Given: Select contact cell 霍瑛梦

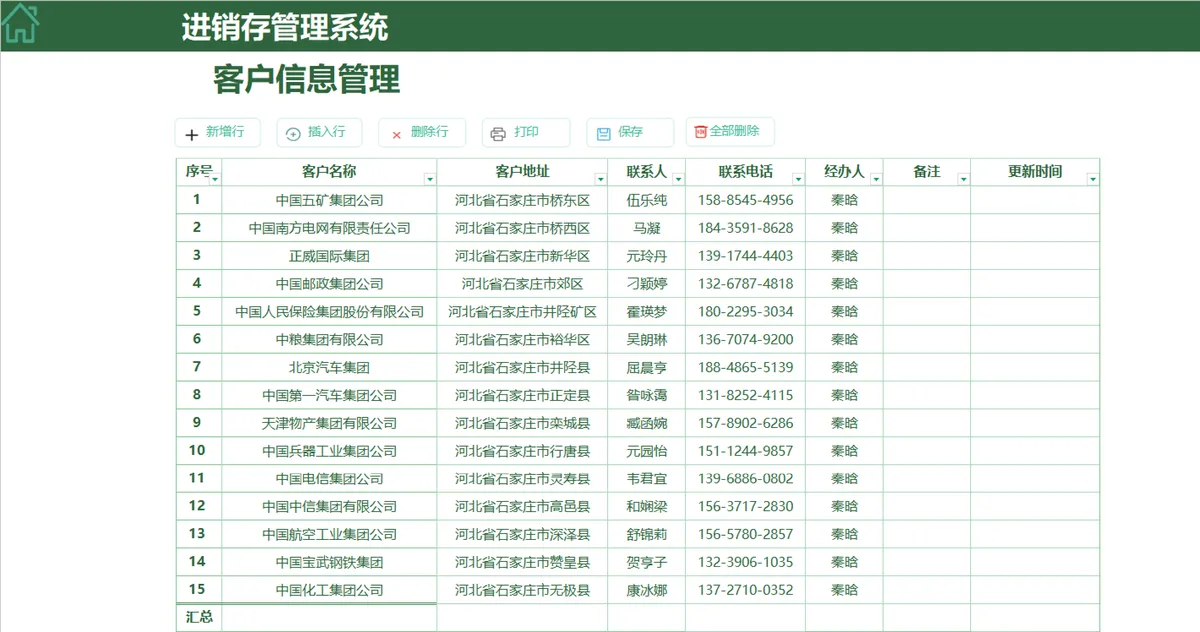Looking at the screenshot, I should point(646,312).
